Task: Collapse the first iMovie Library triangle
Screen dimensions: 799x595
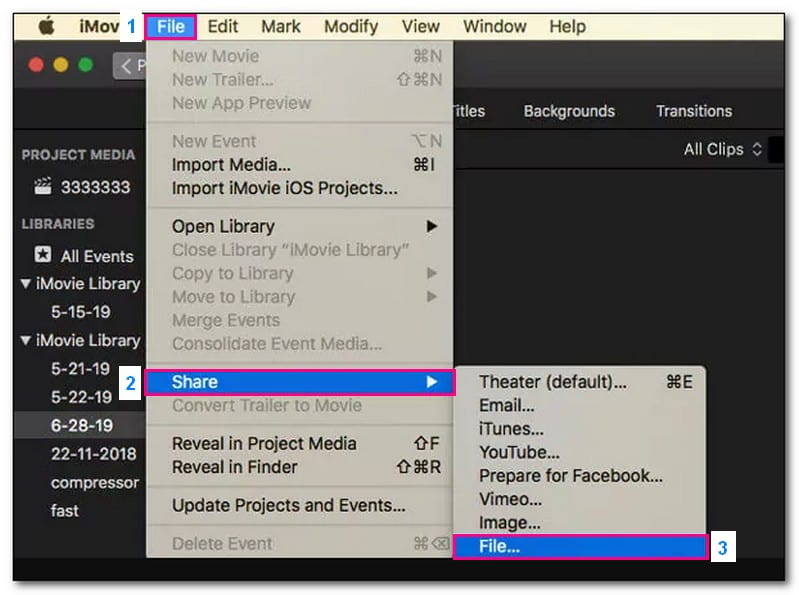Action: 25,284
